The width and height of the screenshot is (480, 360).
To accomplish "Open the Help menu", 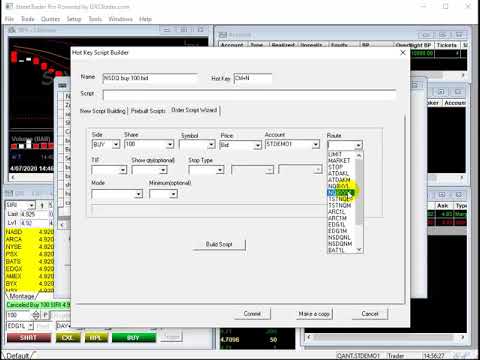I will 145,19.
